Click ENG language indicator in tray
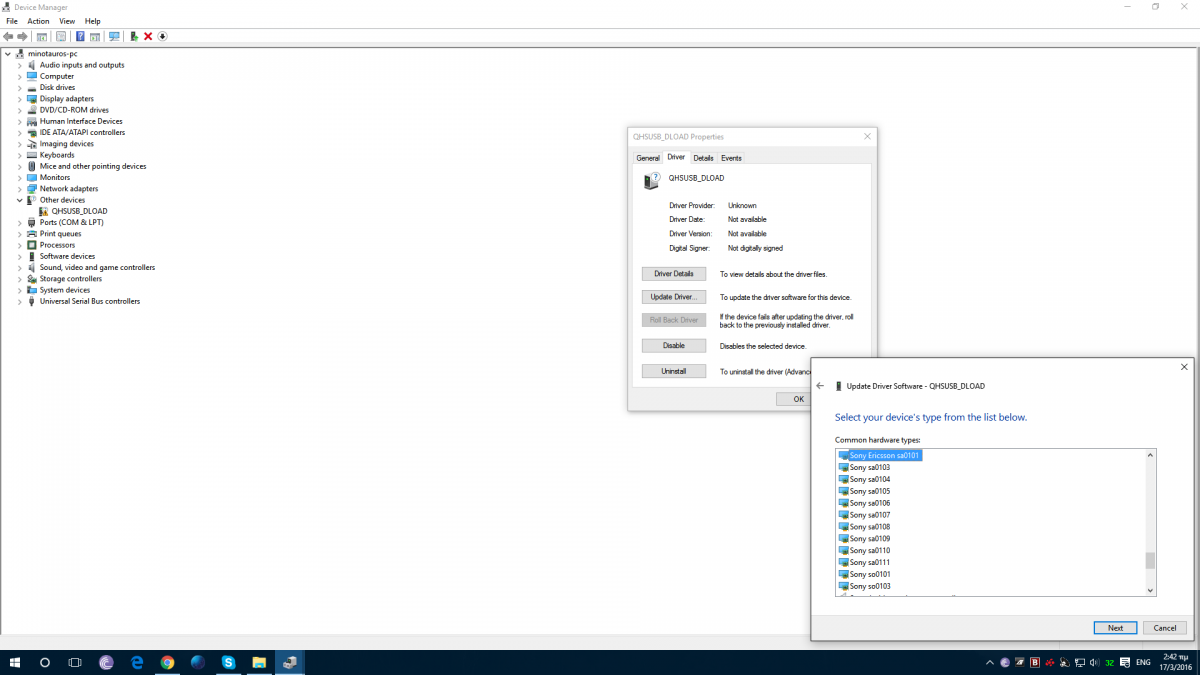1200x675 pixels. pos(1143,663)
